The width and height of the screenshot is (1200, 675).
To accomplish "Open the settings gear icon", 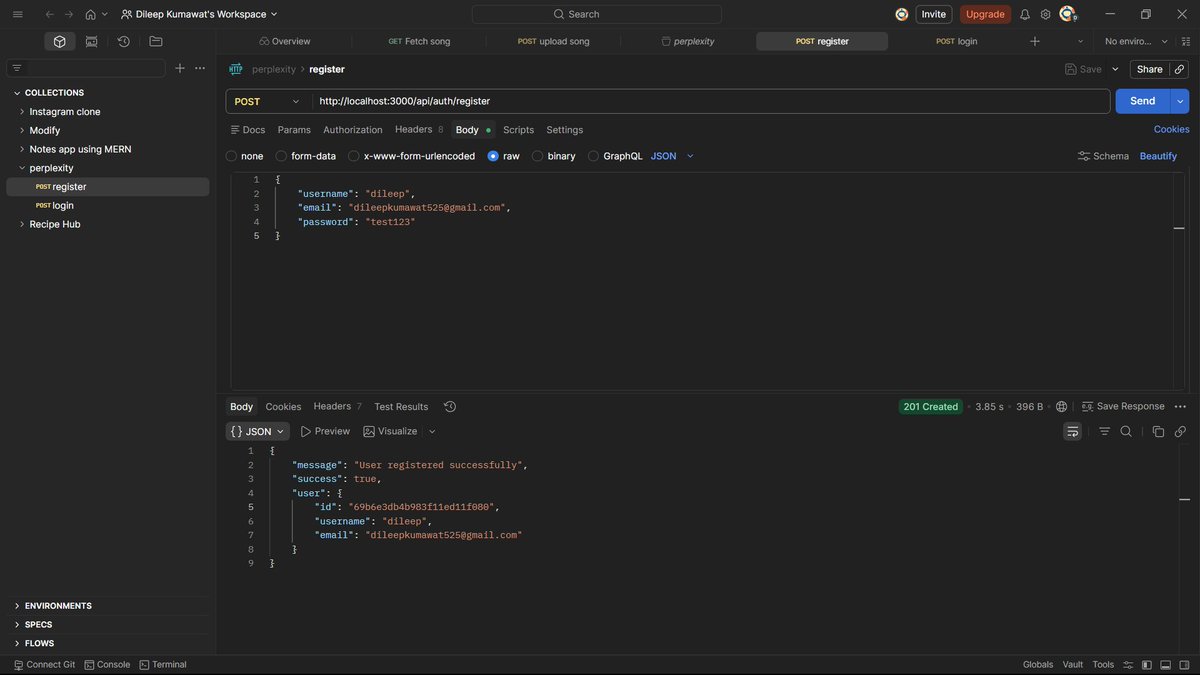I will 1046,14.
